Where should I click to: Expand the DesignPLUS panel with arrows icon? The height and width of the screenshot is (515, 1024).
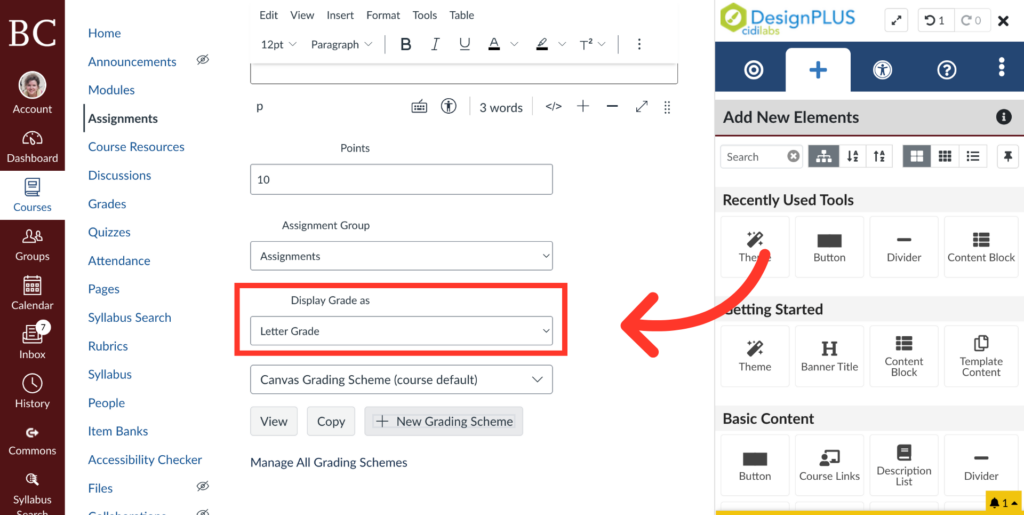tap(897, 20)
